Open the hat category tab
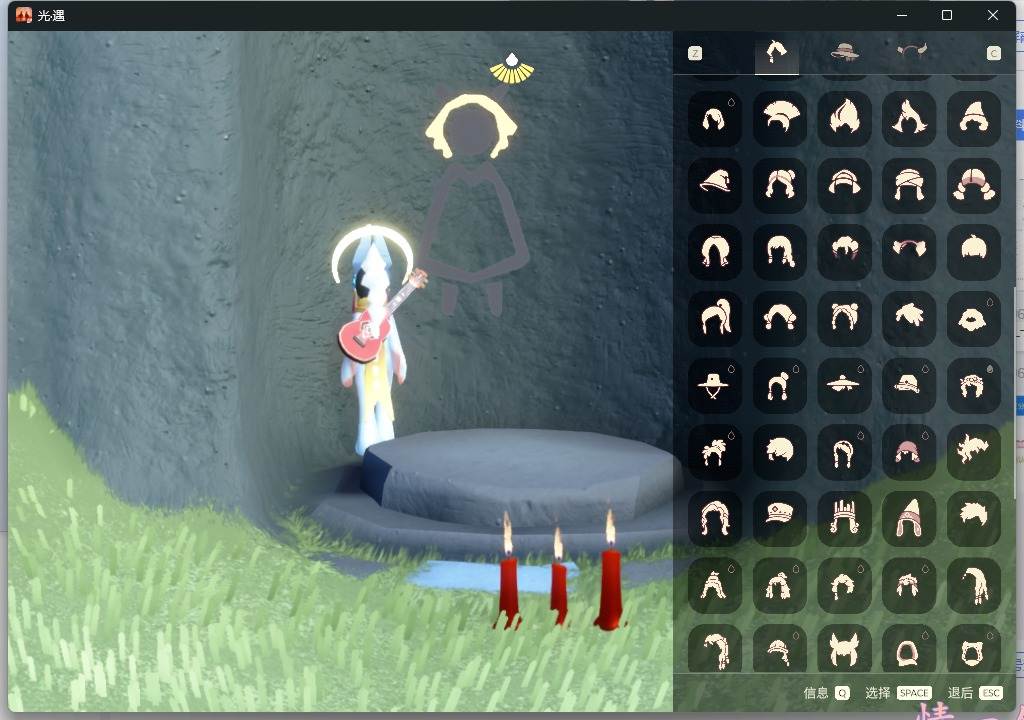This screenshot has width=1024, height=720. click(x=844, y=52)
